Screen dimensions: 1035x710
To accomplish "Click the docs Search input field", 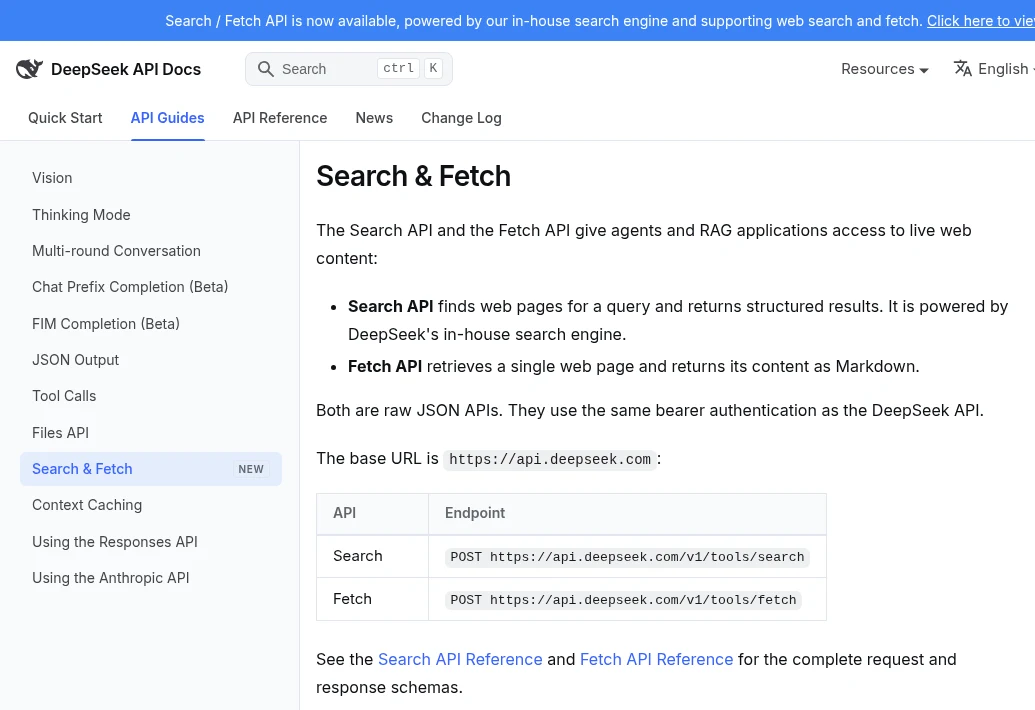I will pos(349,69).
